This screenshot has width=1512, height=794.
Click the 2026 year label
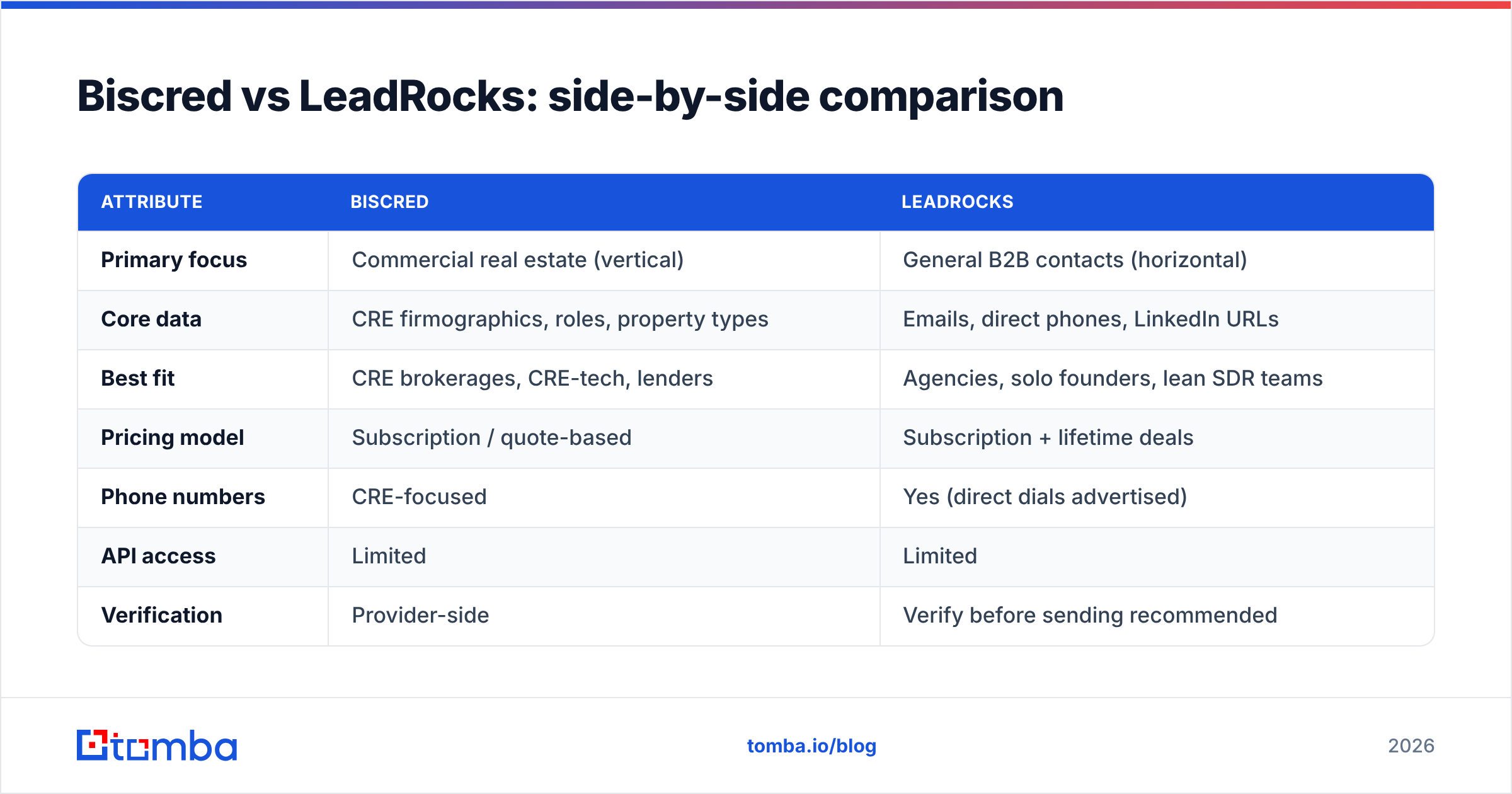(1411, 746)
